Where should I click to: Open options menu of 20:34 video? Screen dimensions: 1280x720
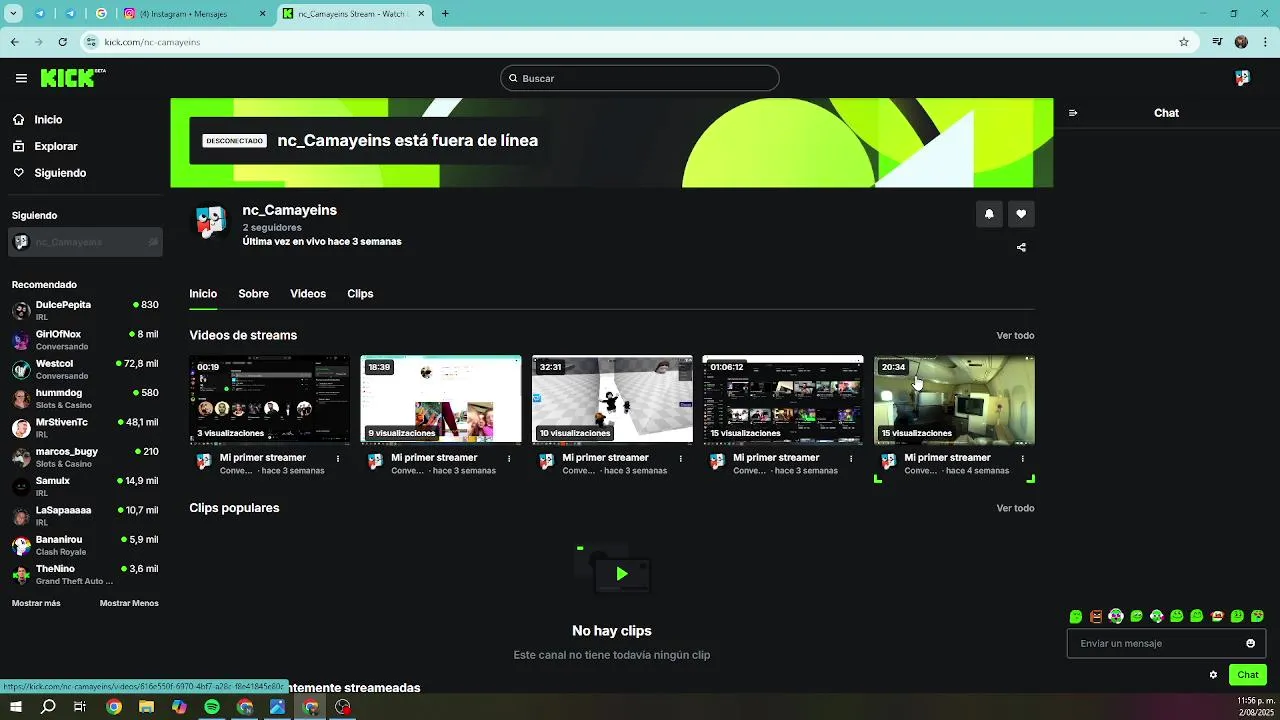tap(1022, 458)
